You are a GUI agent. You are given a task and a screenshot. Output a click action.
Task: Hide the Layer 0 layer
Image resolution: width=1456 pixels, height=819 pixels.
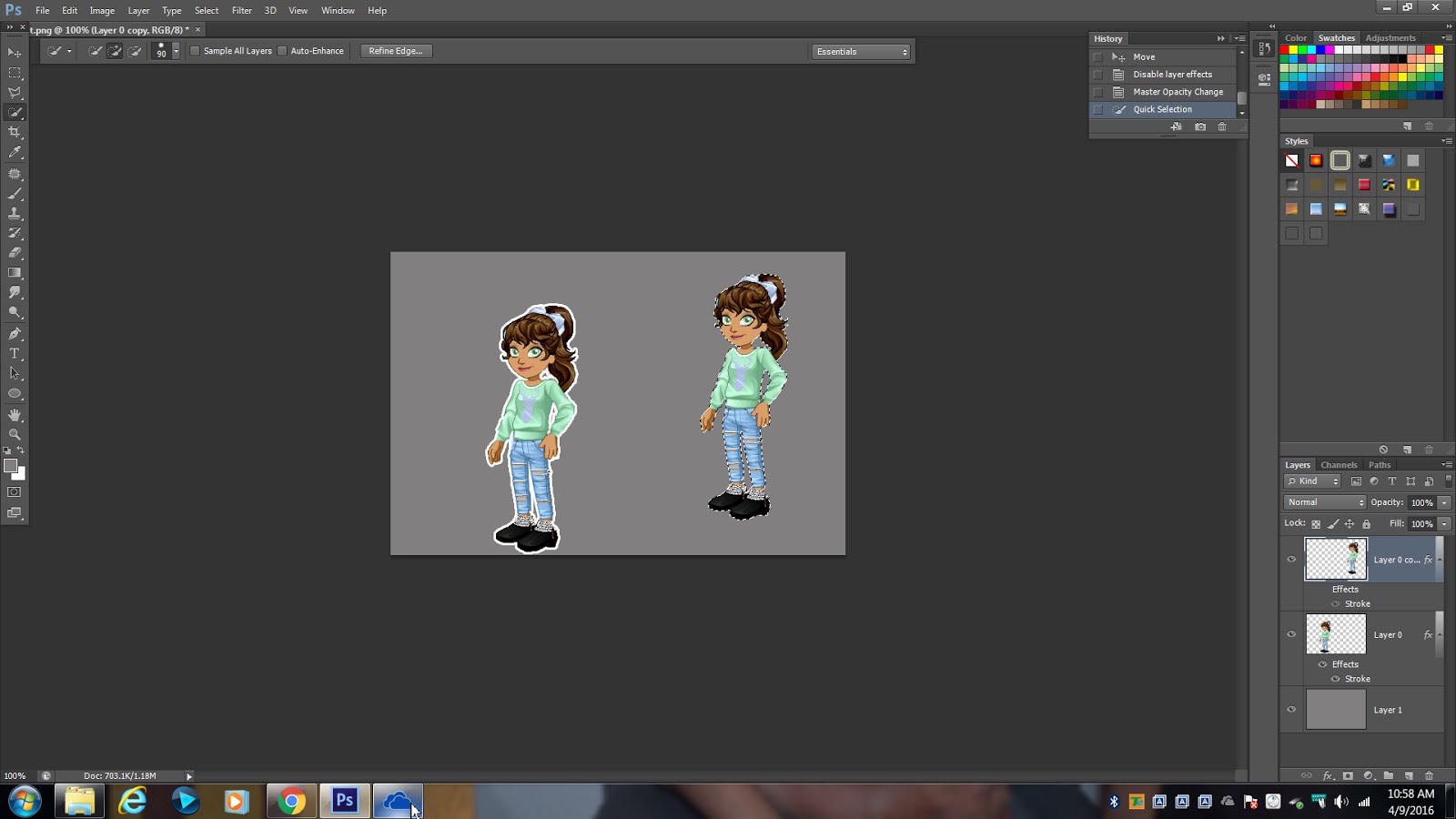tap(1291, 634)
